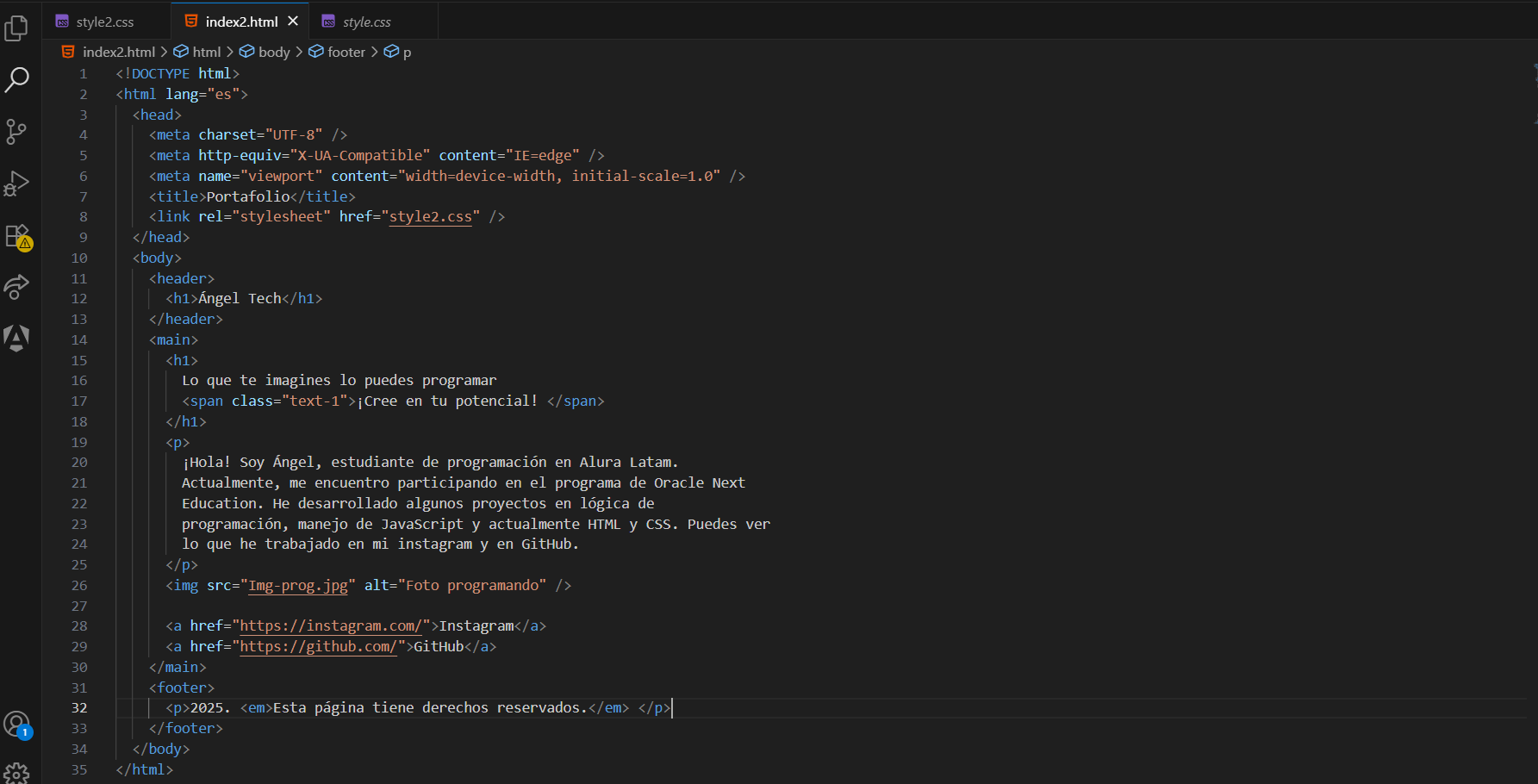Click the opening <body> tag on line 10
This screenshot has height=784, width=1538.
(x=157, y=258)
